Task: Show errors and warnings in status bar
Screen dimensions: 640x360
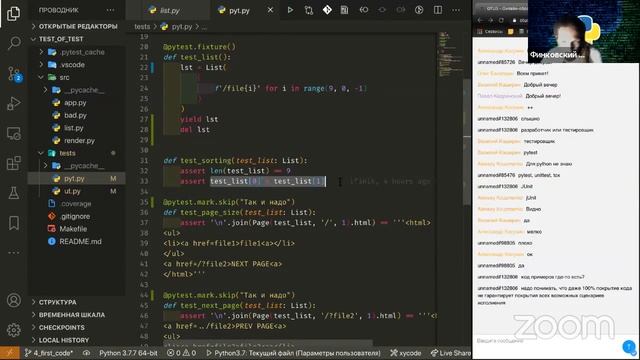Action: (x=182, y=353)
